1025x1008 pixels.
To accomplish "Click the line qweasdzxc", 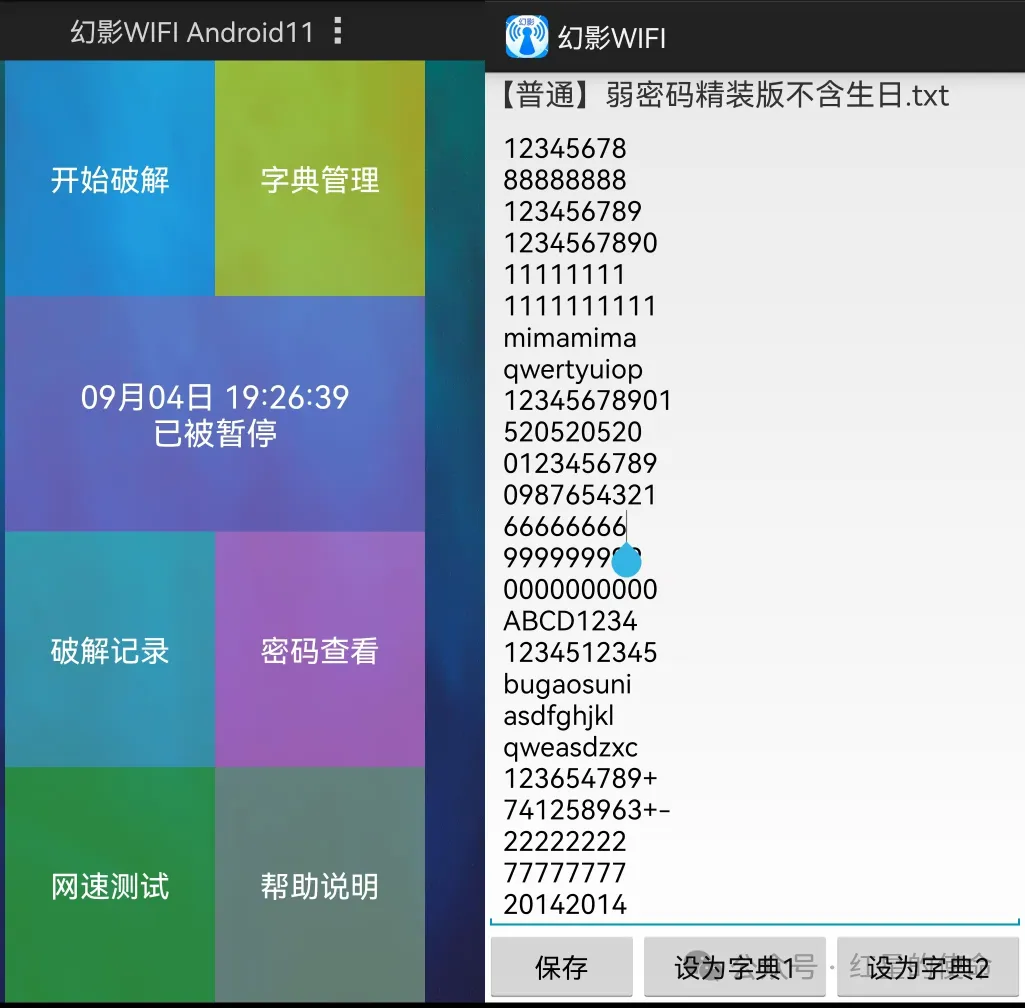I will click(x=571, y=748).
